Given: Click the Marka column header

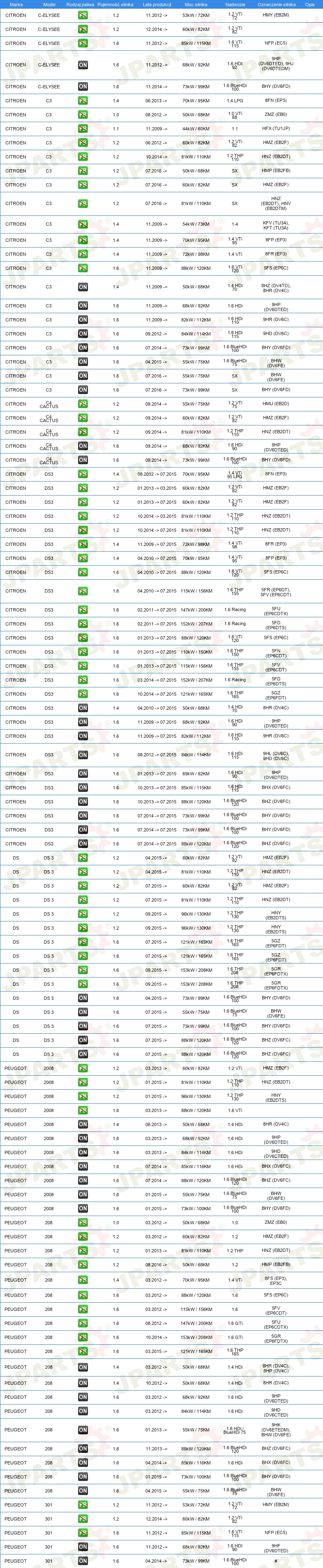Looking at the screenshot, I should (x=16, y=4).
